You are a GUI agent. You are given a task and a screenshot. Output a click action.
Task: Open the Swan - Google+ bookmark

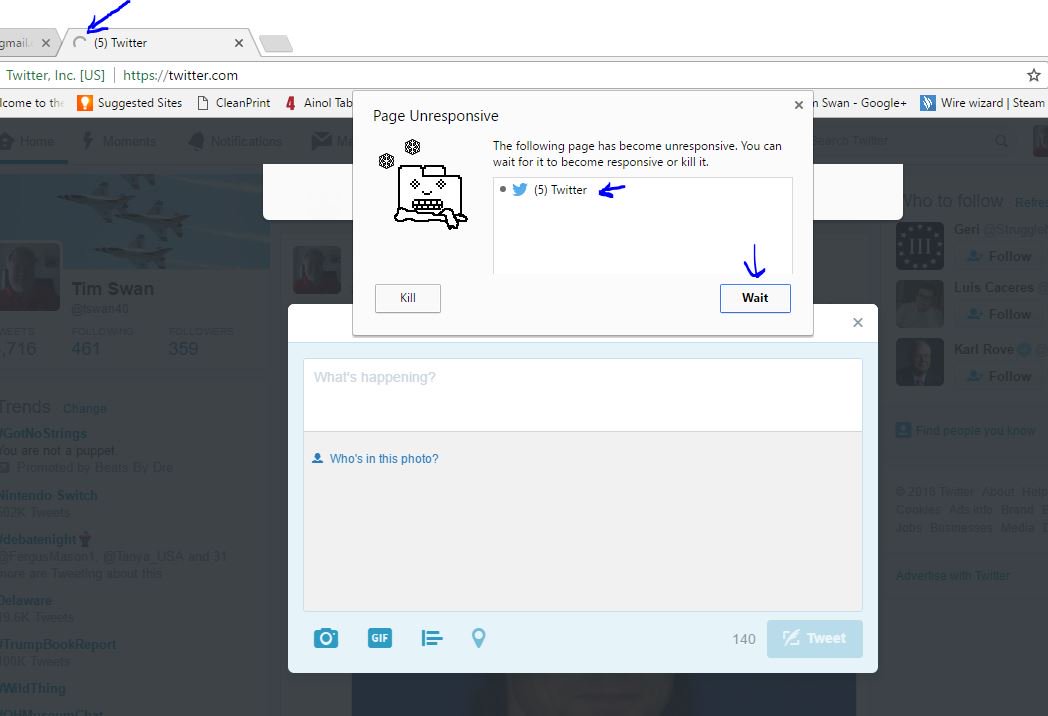pos(860,103)
